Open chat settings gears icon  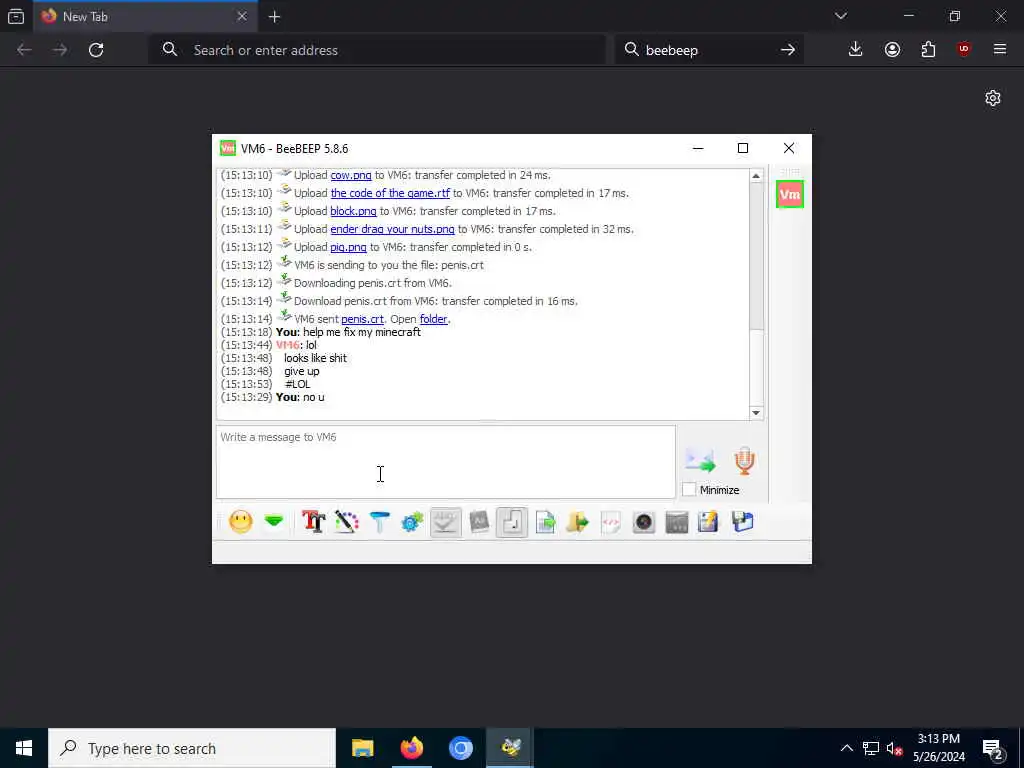click(x=412, y=522)
